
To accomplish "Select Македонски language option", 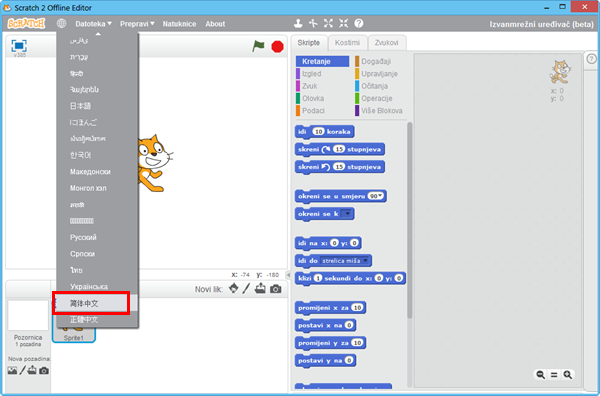I will click(97, 172).
